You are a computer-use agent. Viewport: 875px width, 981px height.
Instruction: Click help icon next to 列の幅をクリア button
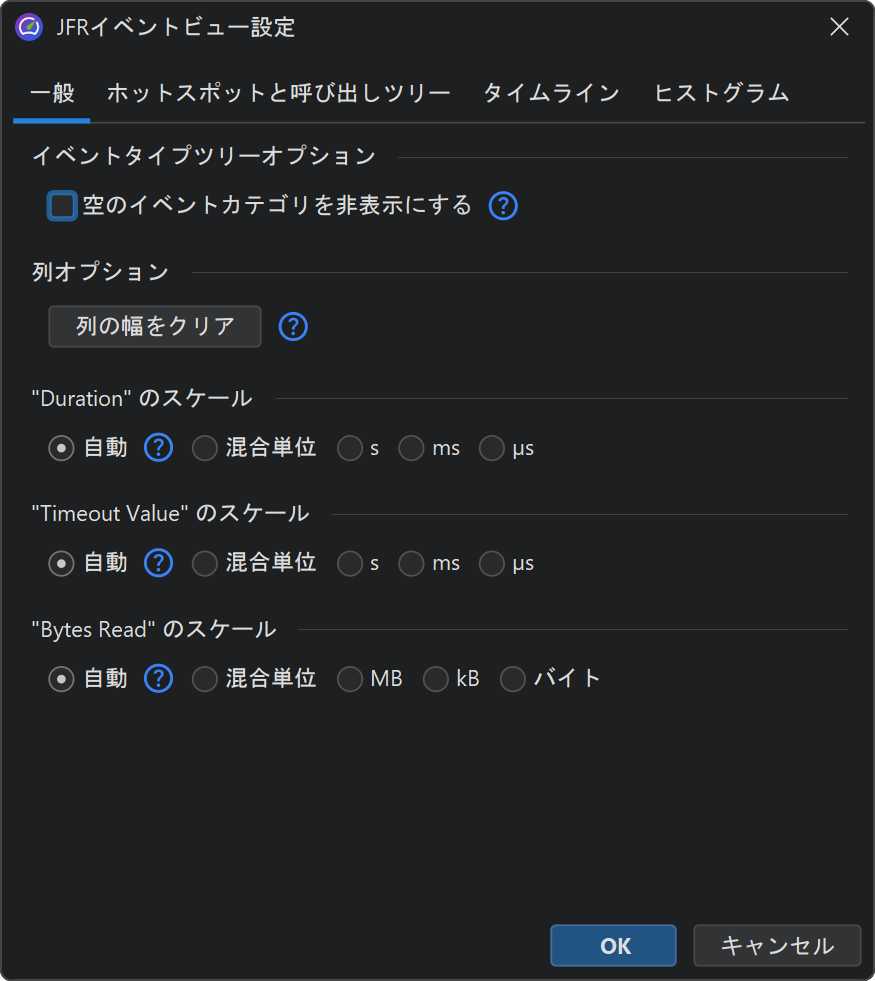[x=293, y=326]
